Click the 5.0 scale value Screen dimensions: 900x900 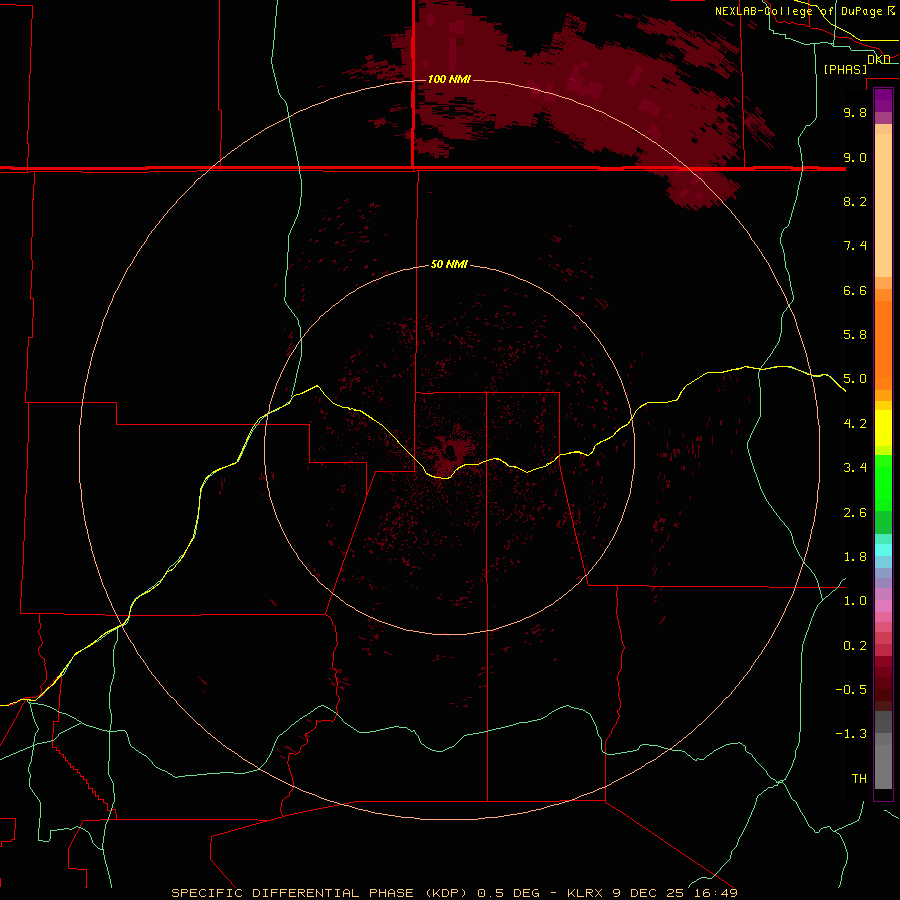[855, 379]
